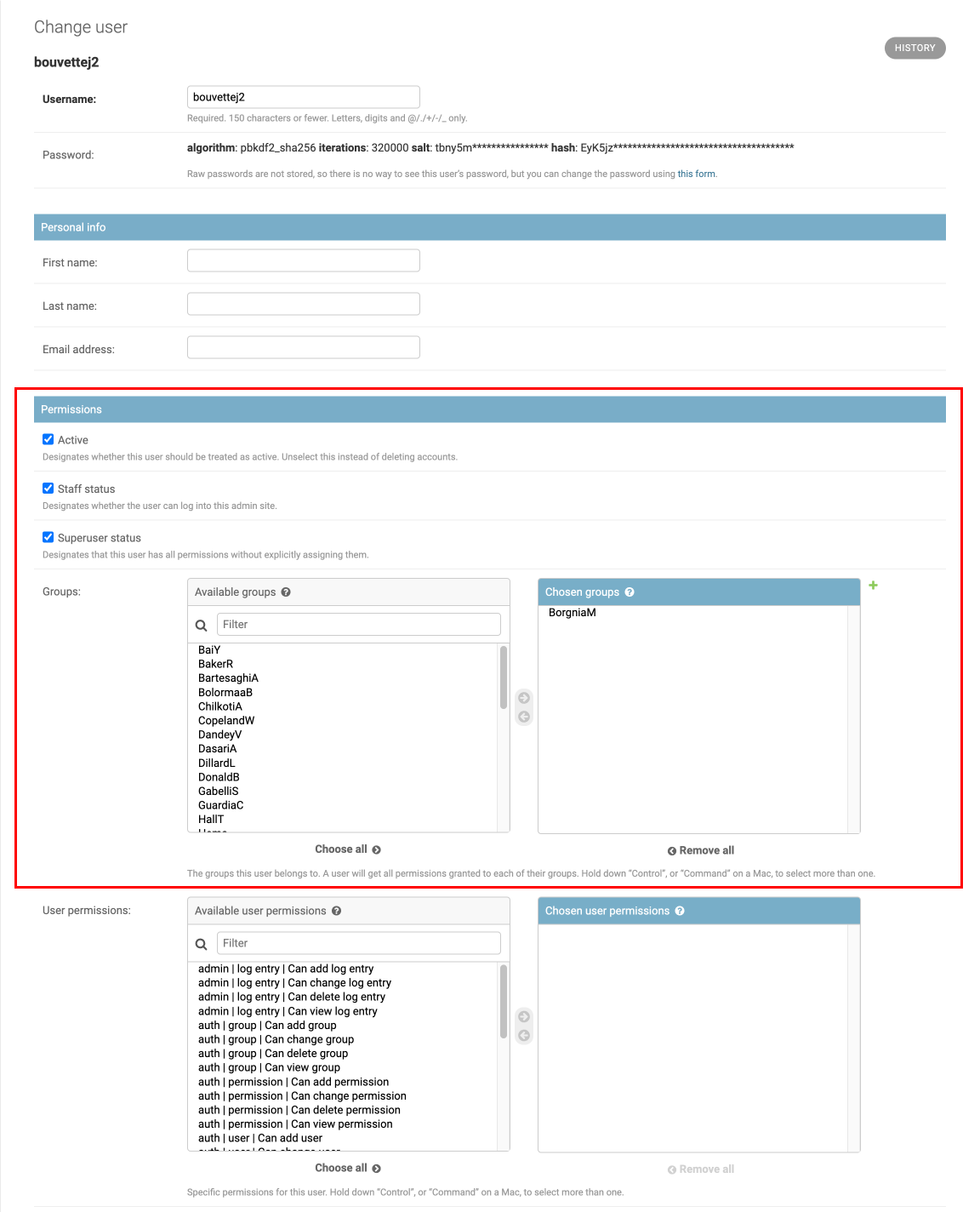The height and width of the screenshot is (1212, 980).
Task: Disable the Superuser status checkbox
Action: (48, 538)
